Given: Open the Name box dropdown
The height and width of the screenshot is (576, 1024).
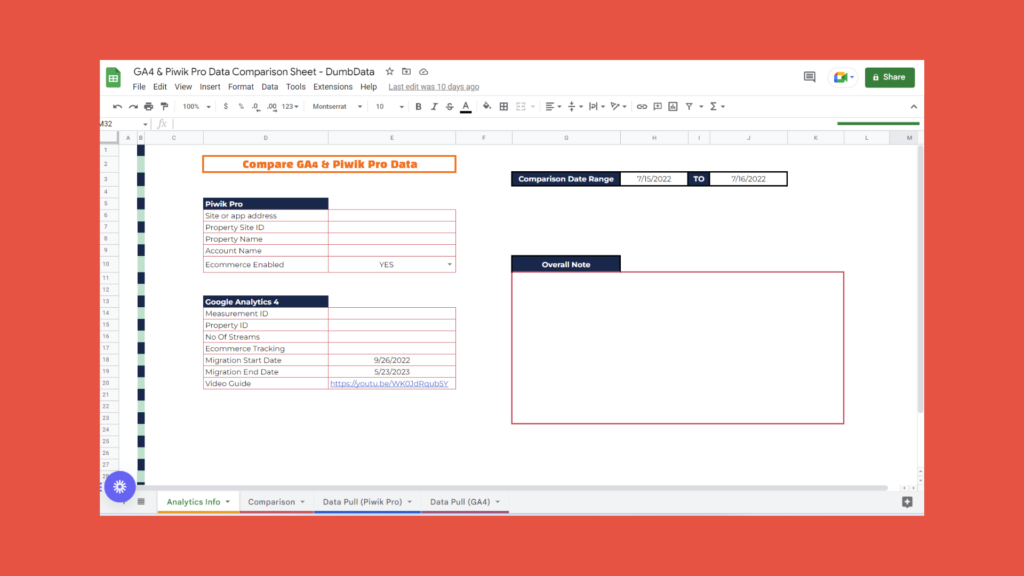Looking at the screenshot, I should (x=145, y=124).
